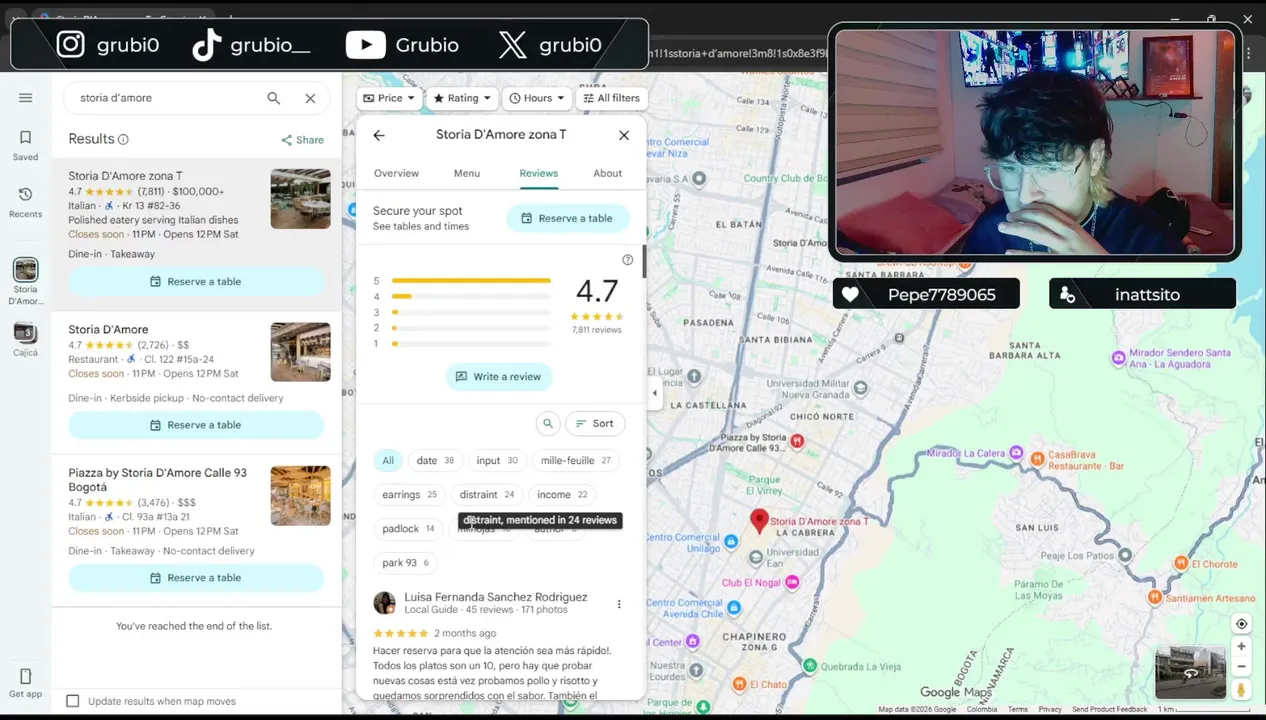This screenshot has height=720, width=1266.
Task: Click the Privacy link on map footer
Action: coord(1050,709)
